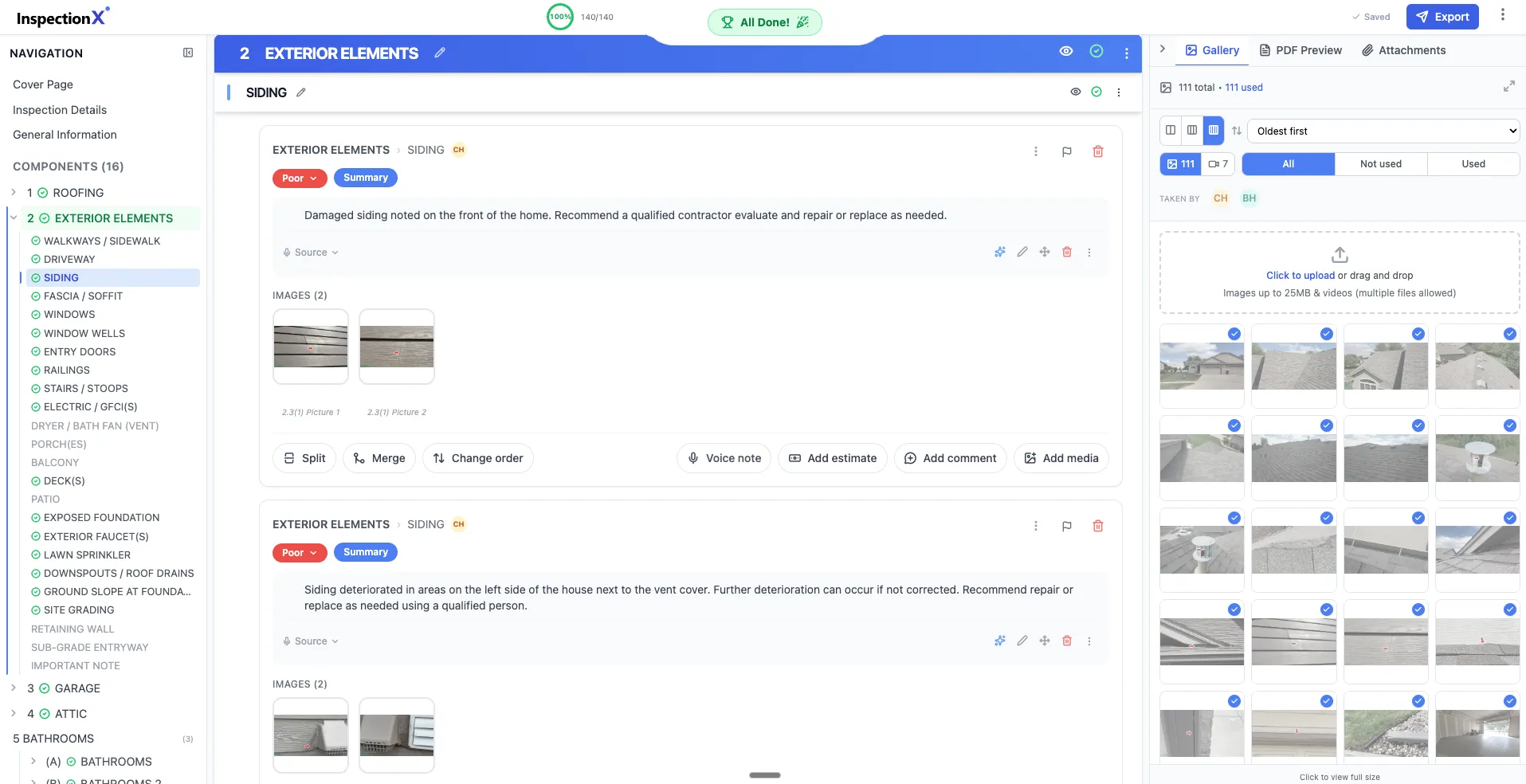The width and height of the screenshot is (1526, 784).
Task: Move the damaged siding comment
Action: click(x=1044, y=252)
